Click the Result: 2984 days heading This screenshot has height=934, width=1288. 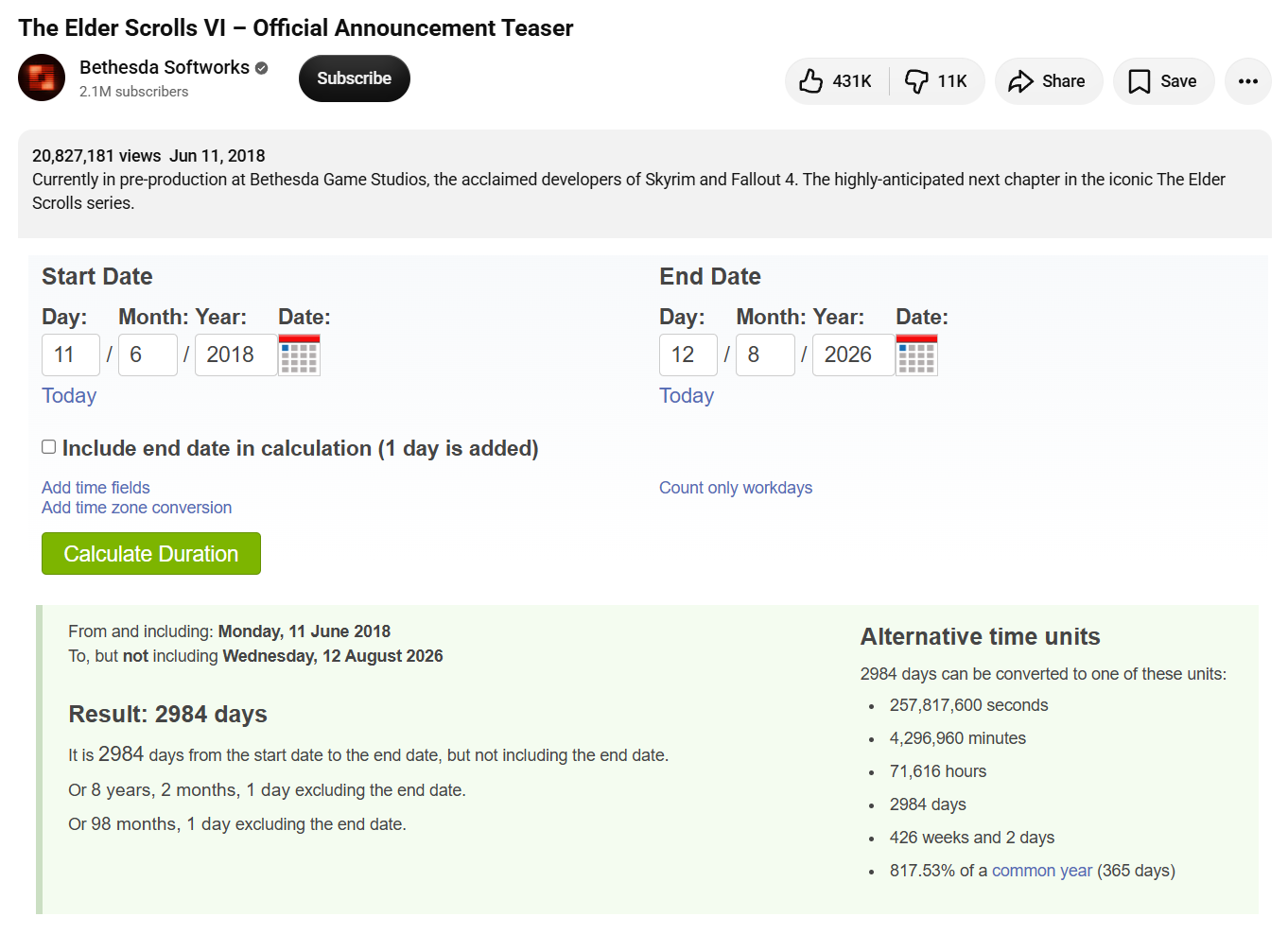[167, 714]
